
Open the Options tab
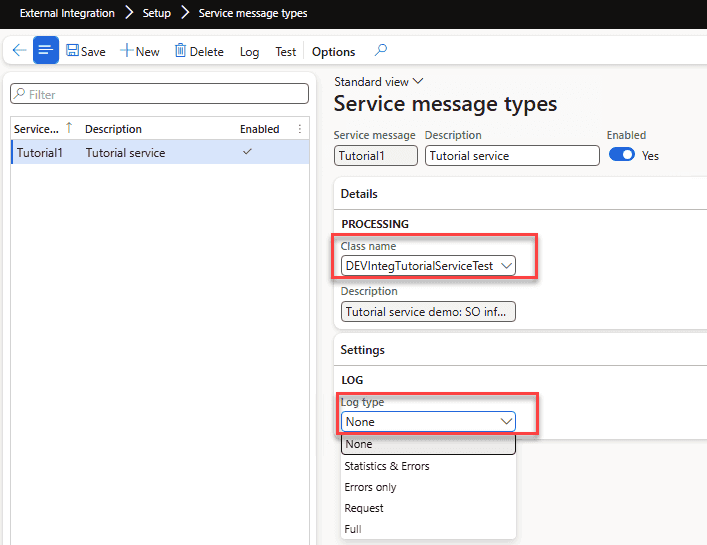tap(333, 52)
